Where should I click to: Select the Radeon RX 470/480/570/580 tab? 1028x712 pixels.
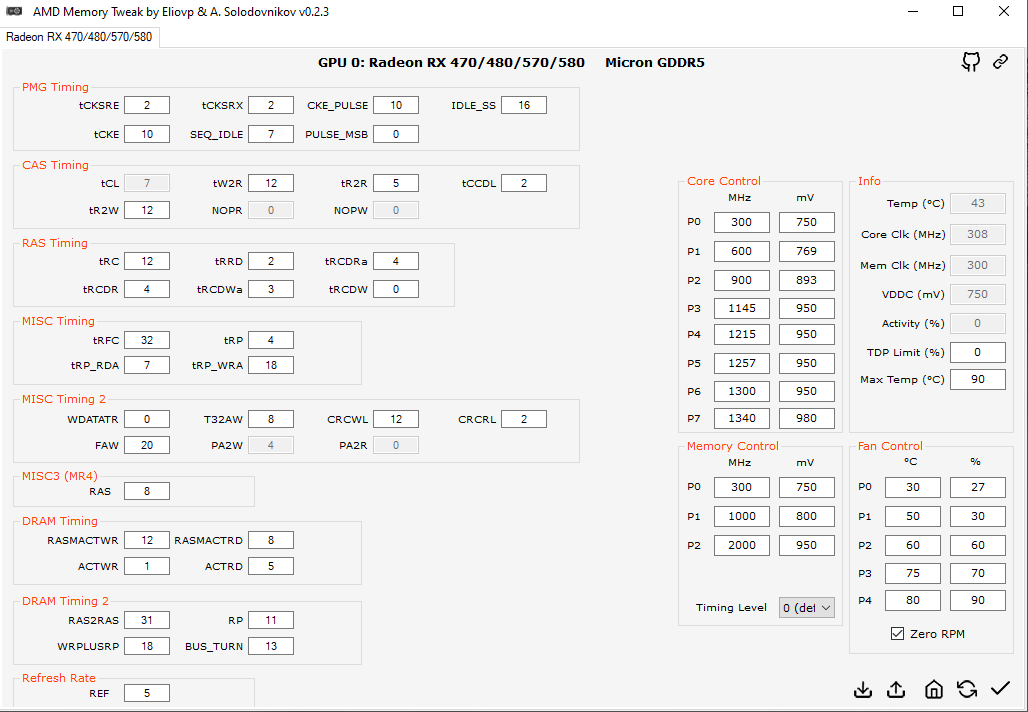79,37
